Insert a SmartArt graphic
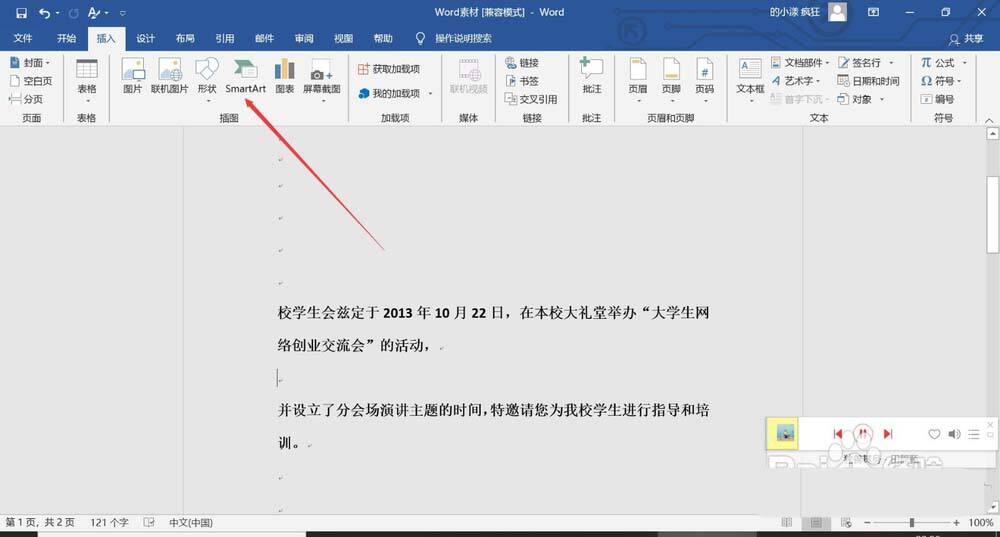 click(246, 77)
